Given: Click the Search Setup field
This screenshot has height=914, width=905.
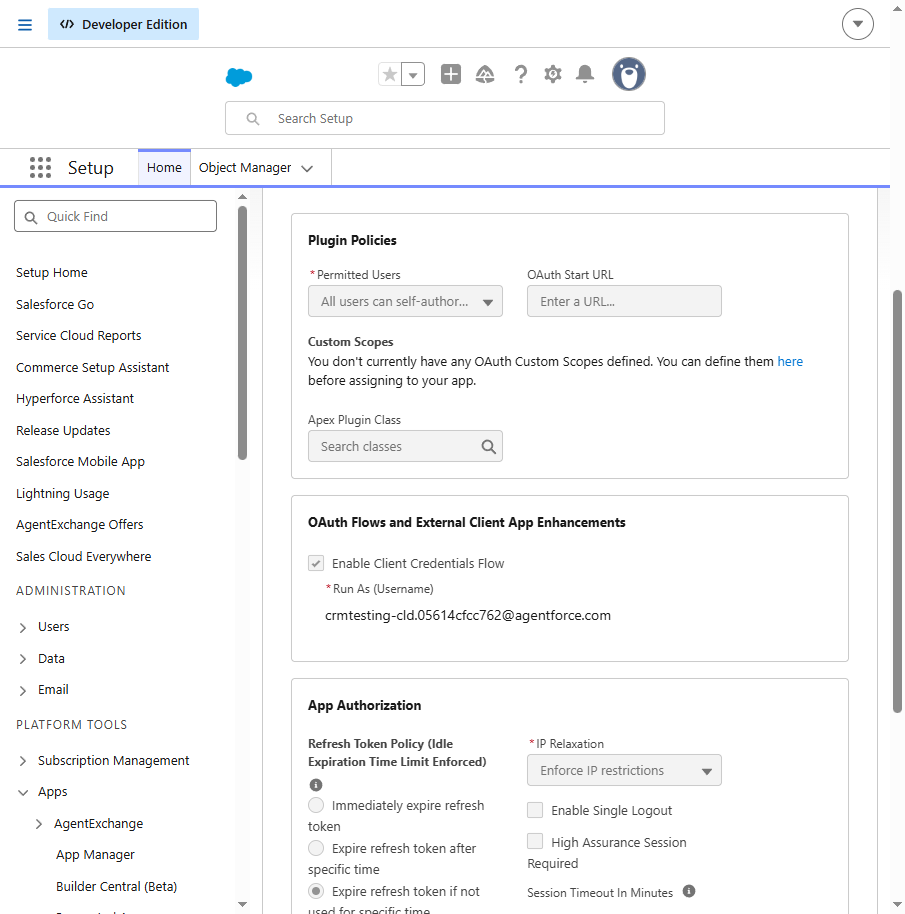Looking at the screenshot, I should coord(445,118).
